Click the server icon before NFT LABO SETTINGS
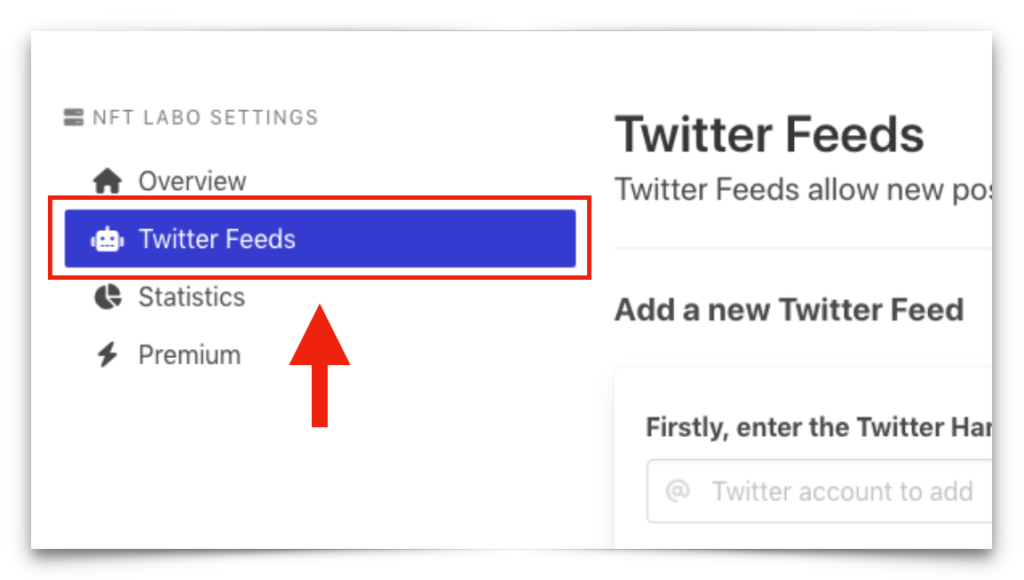 coord(72,116)
